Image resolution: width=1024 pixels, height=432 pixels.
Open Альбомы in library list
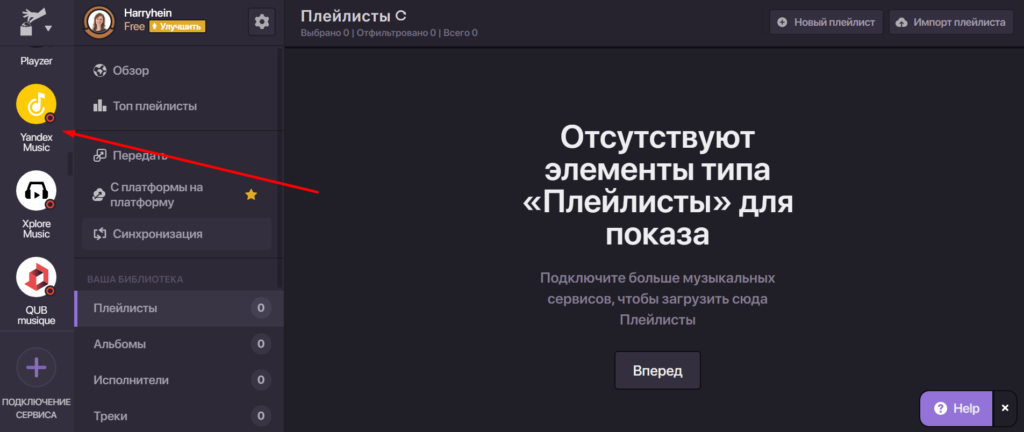(119, 344)
